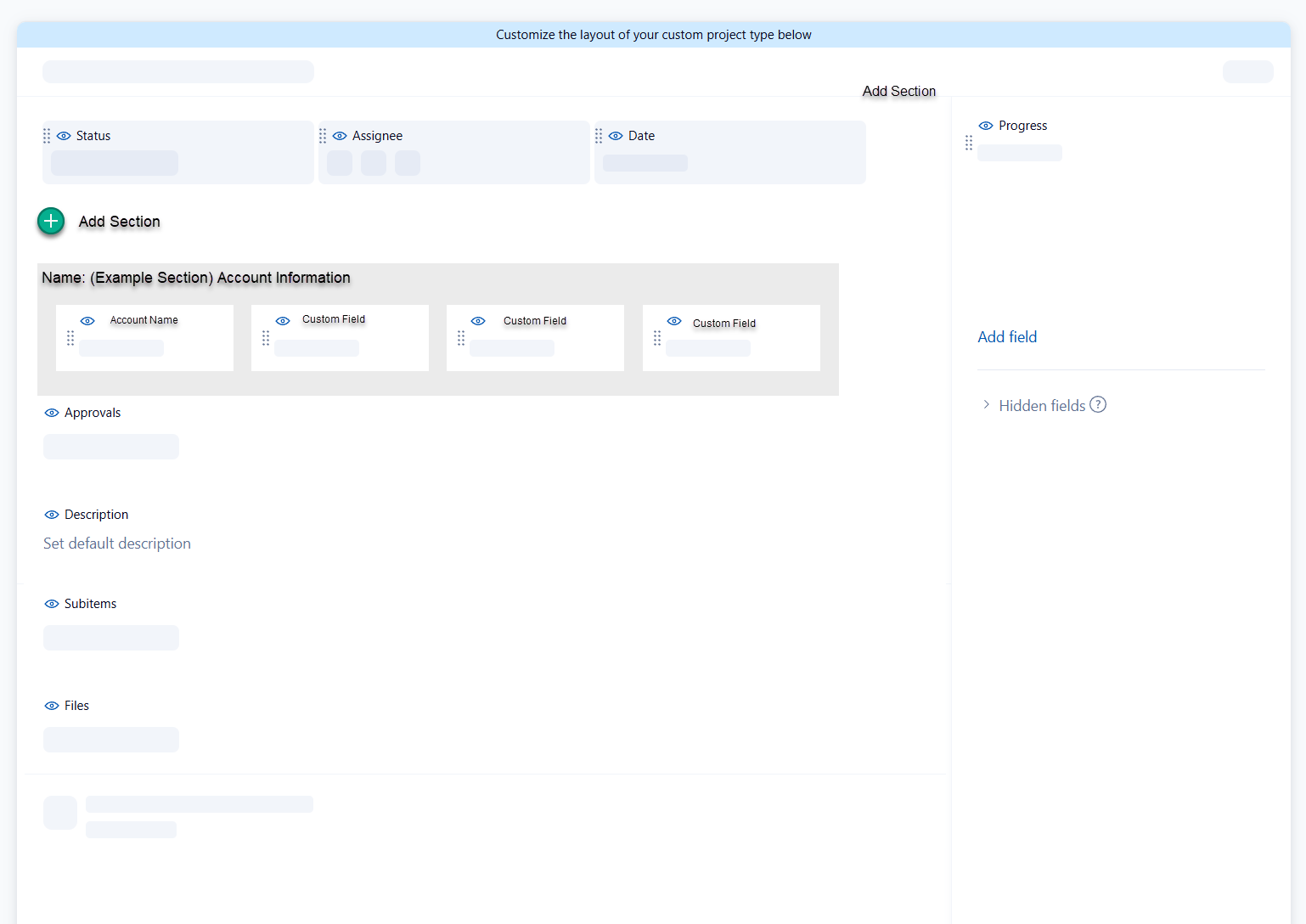Toggle Files field visibility eye icon
This screenshot has width=1306, height=924.
point(52,706)
